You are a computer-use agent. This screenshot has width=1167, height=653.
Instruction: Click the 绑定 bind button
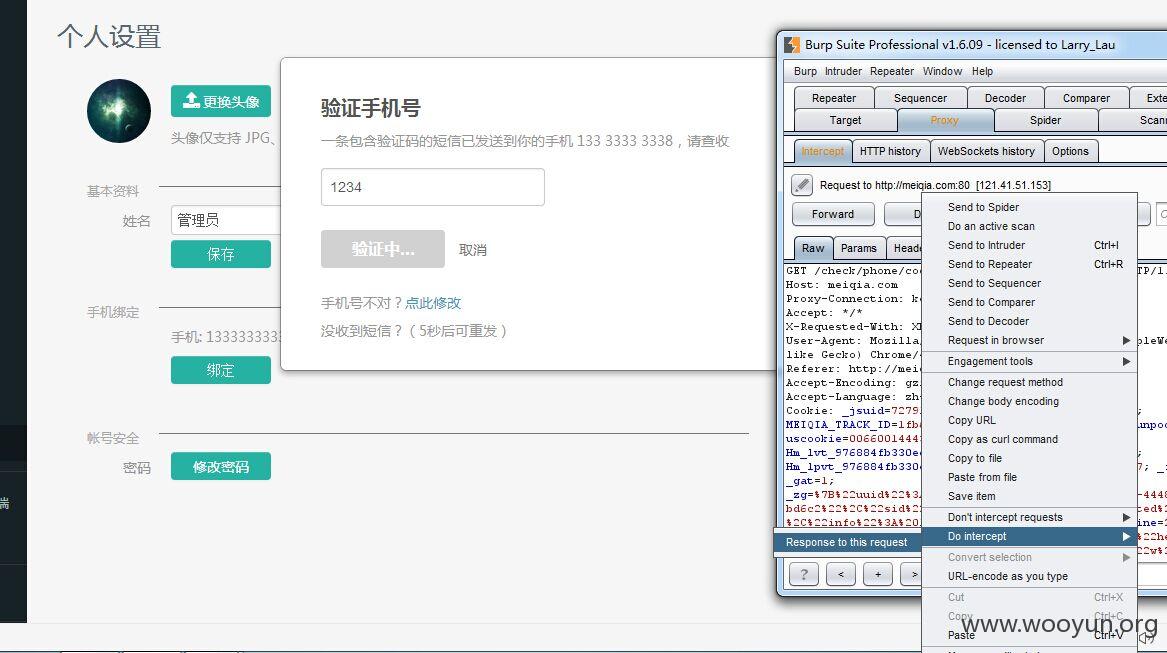click(221, 370)
